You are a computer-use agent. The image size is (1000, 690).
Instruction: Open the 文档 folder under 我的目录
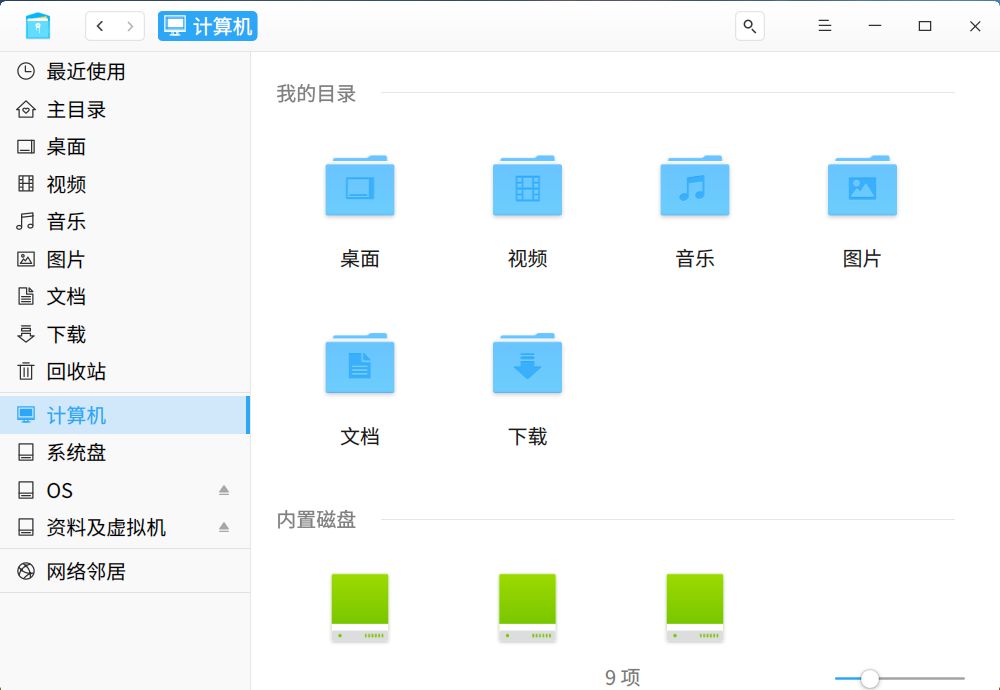tap(359, 365)
